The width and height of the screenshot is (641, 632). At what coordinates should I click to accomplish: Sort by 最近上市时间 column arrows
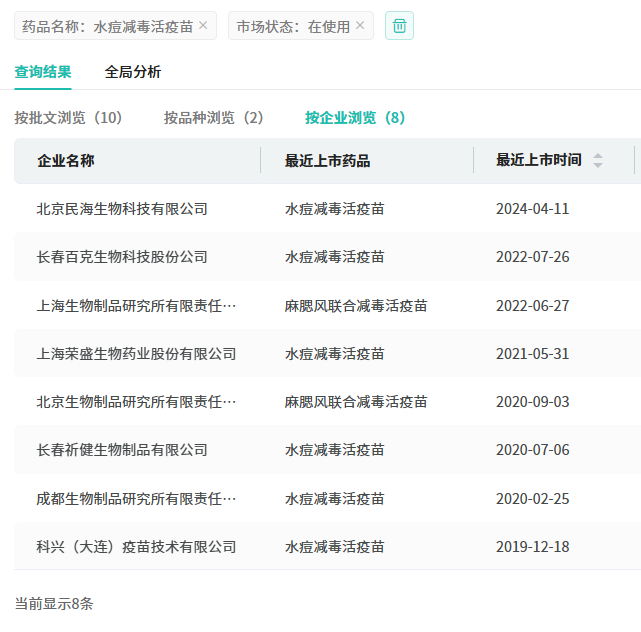(598, 160)
